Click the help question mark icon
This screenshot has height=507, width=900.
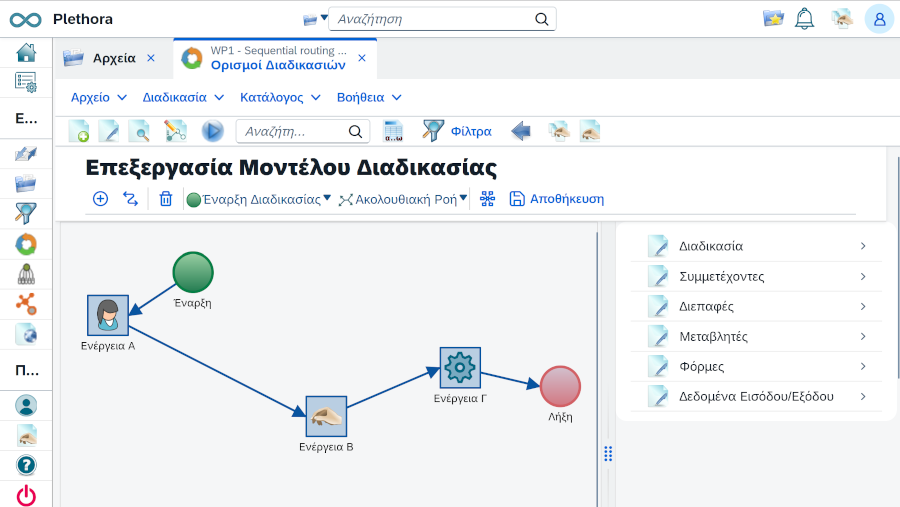pyautogui.click(x=26, y=465)
